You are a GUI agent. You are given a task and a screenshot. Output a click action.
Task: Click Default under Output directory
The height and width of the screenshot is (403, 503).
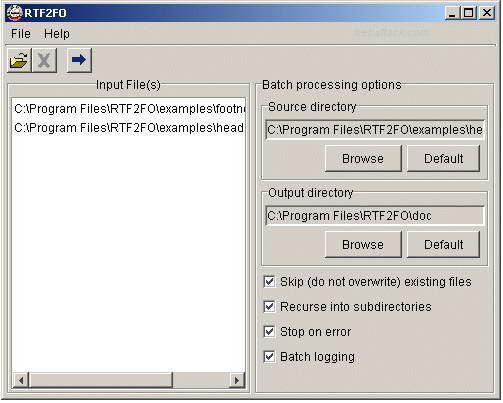click(443, 244)
